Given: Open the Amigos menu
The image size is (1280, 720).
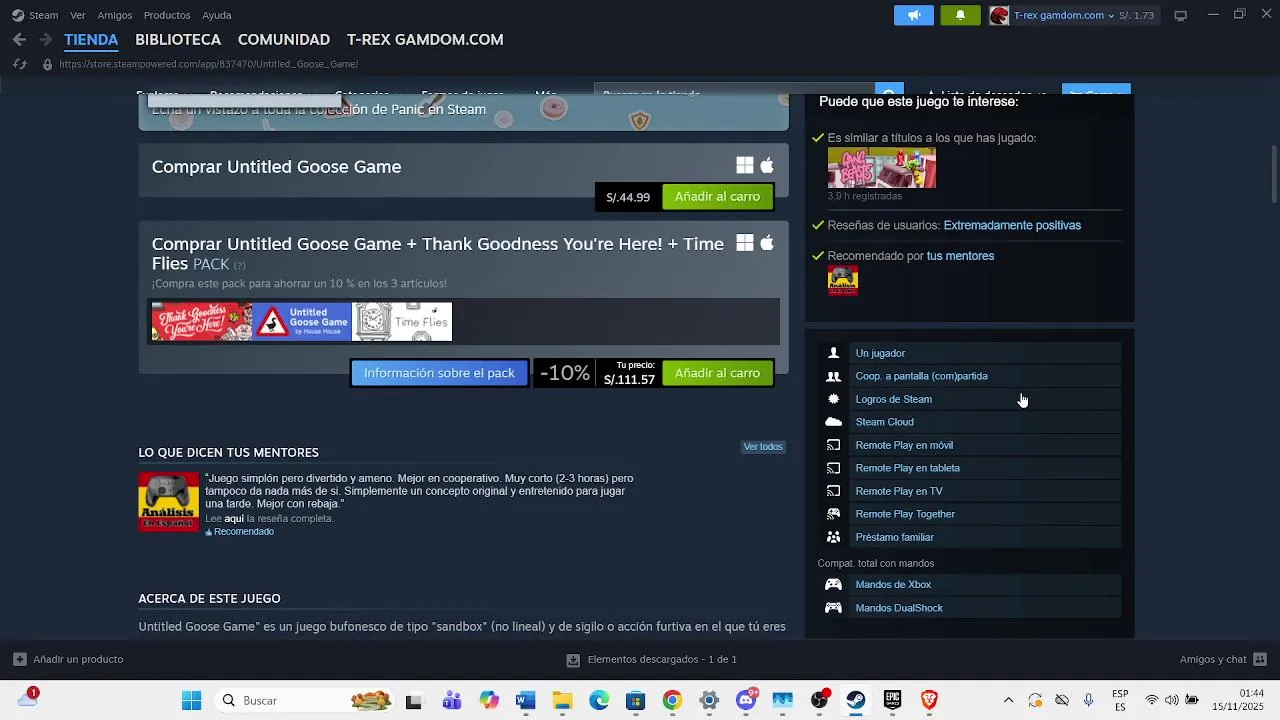Looking at the screenshot, I should click(115, 15).
